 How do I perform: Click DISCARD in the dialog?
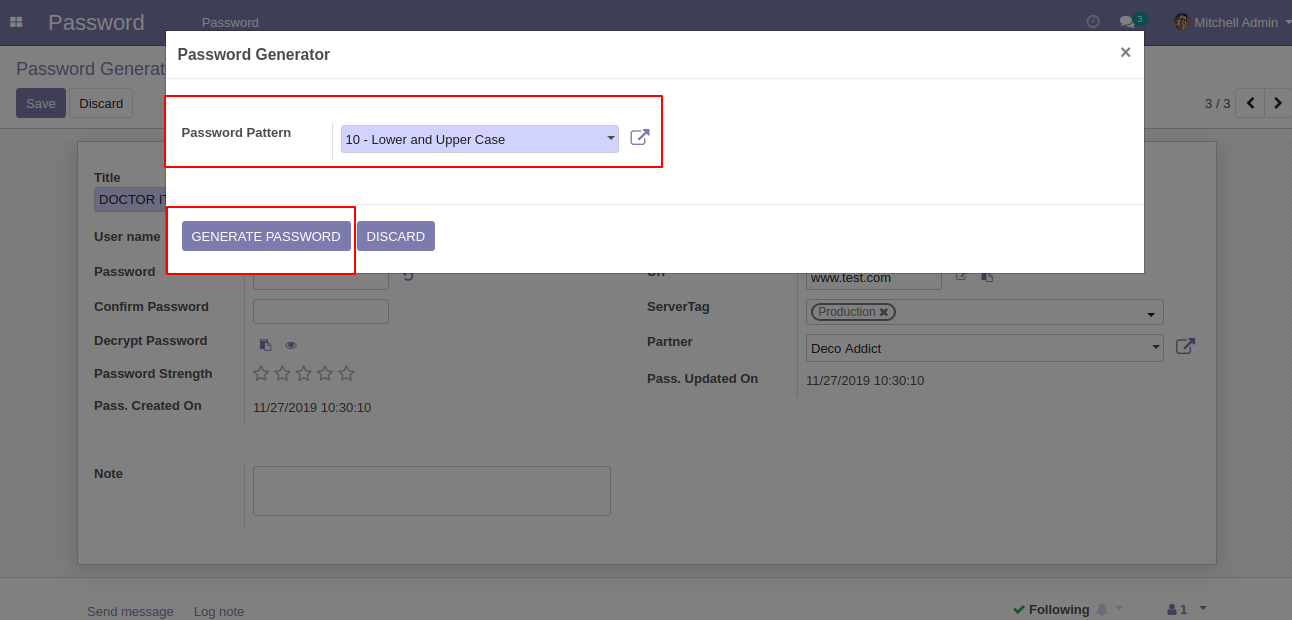(x=396, y=236)
